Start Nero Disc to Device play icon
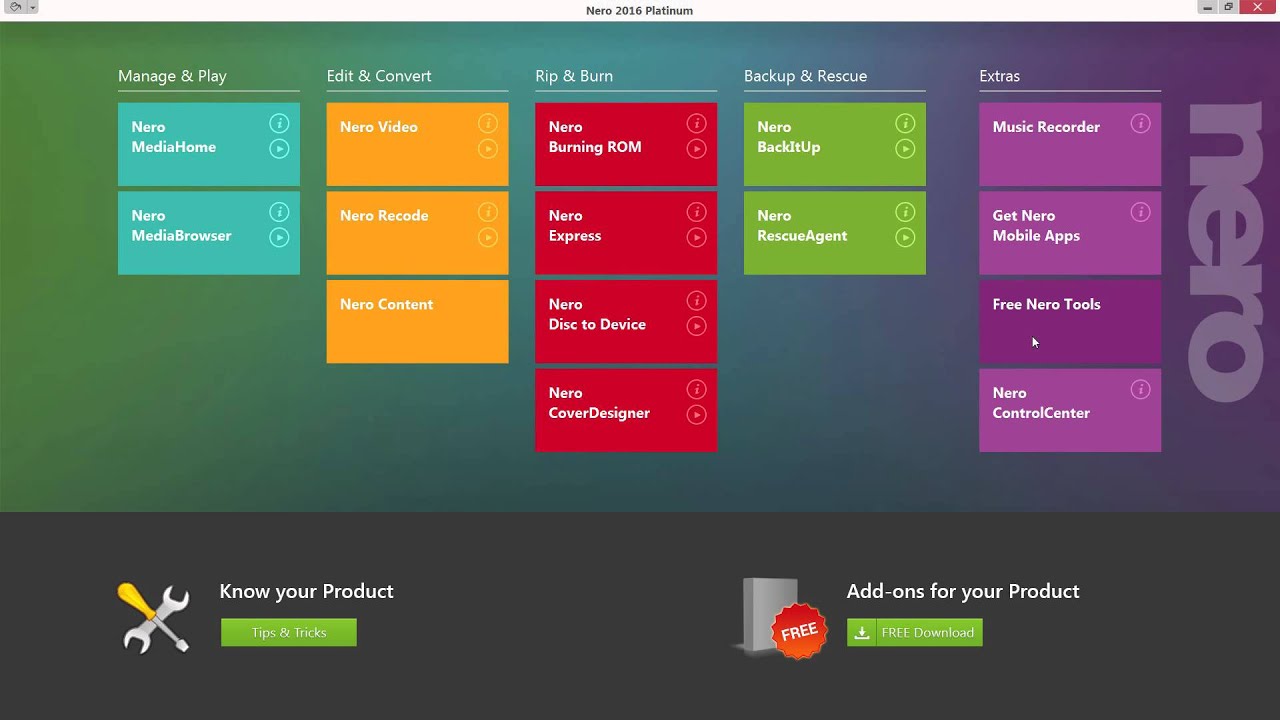 coord(696,326)
